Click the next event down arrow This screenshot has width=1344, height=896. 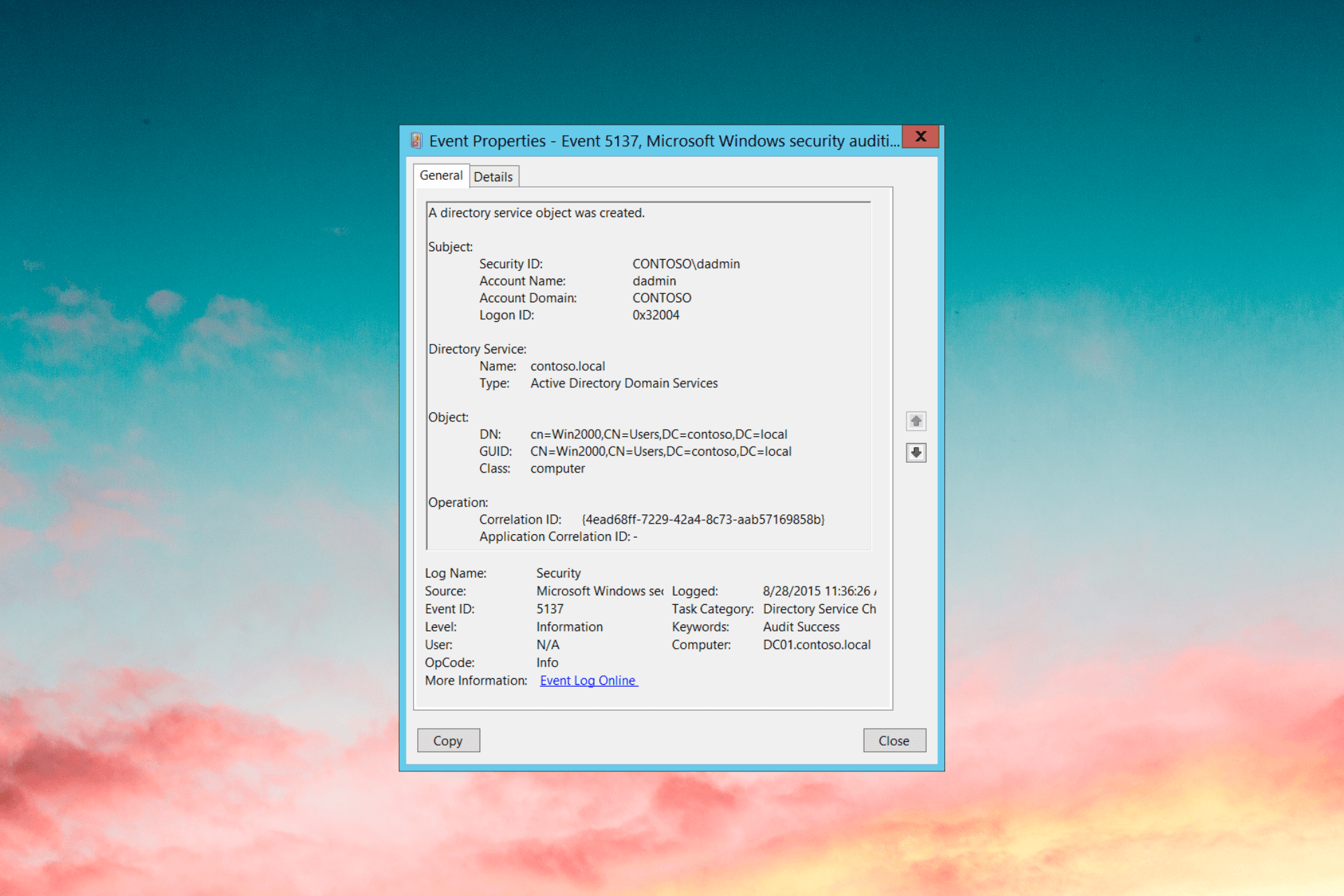(x=916, y=452)
